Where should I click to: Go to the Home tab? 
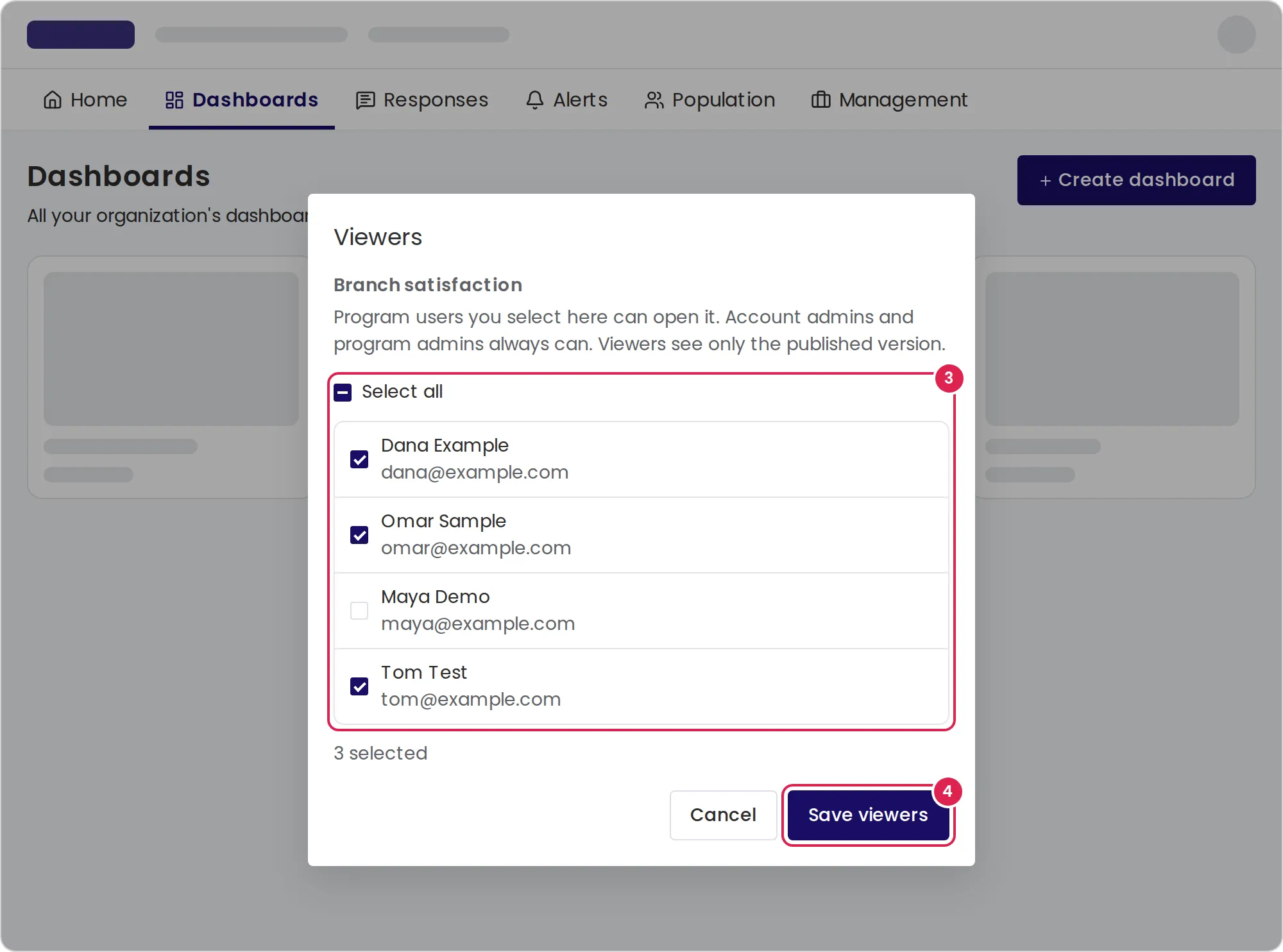pos(85,100)
